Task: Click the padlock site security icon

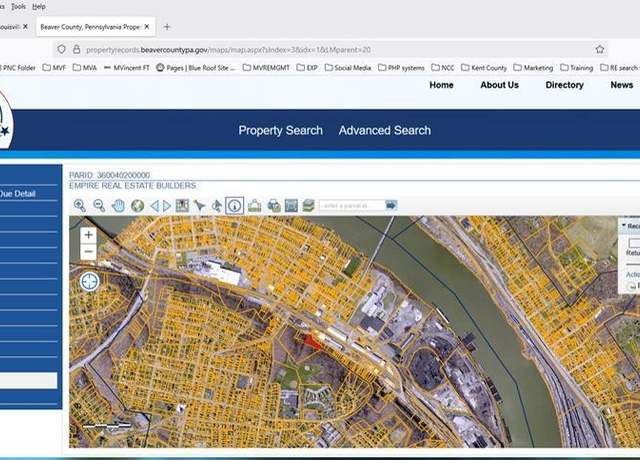Action: point(76,49)
